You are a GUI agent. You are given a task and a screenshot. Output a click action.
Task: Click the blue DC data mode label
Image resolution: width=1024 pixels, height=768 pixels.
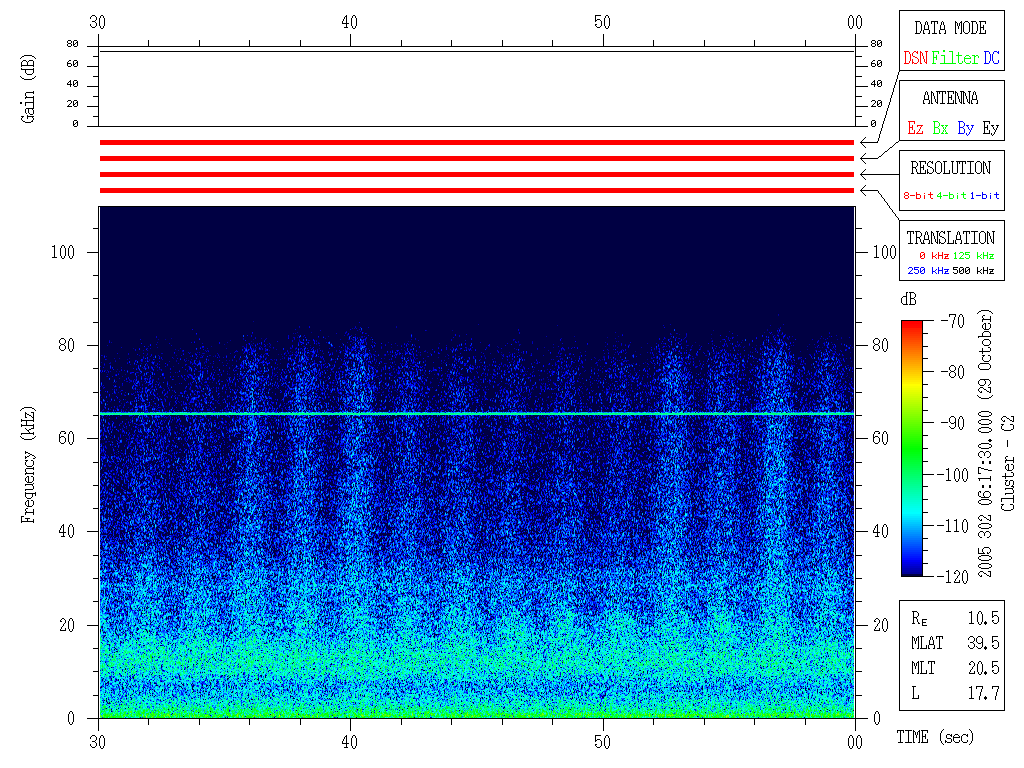click(991, 59)
